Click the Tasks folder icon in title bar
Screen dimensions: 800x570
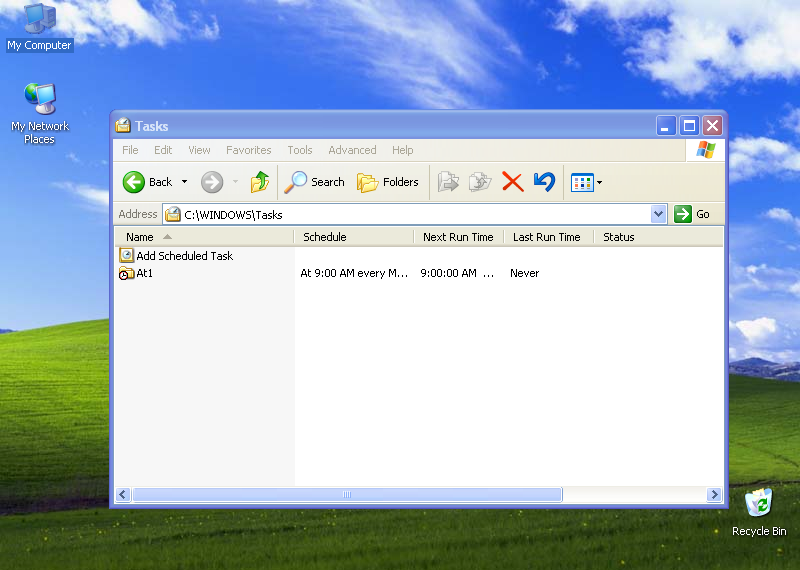click(123, 125)
